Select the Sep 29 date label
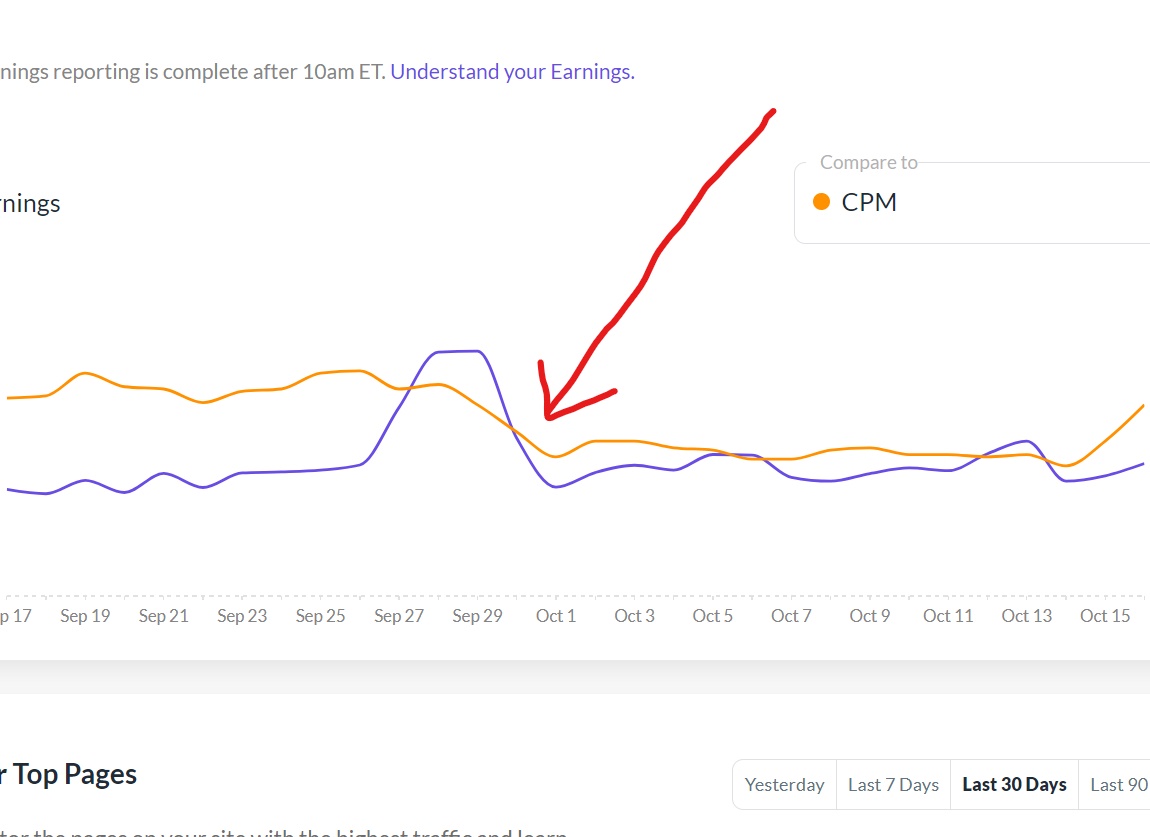 coord(477,616)
